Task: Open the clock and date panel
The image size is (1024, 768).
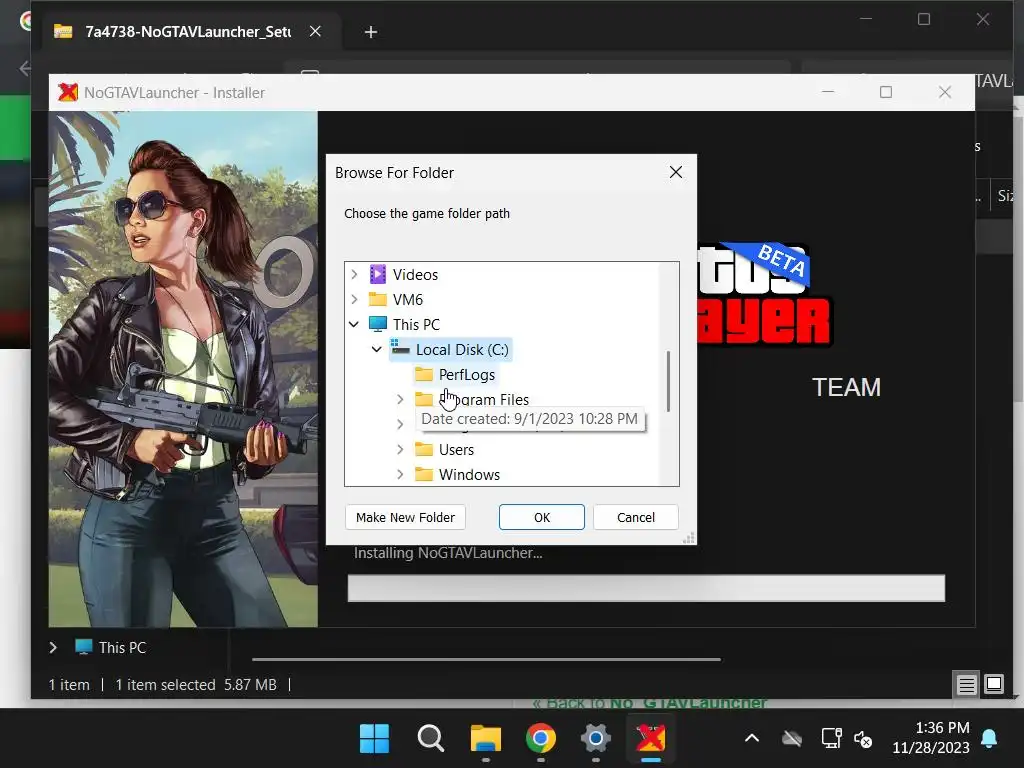Action: pos(931,737)
